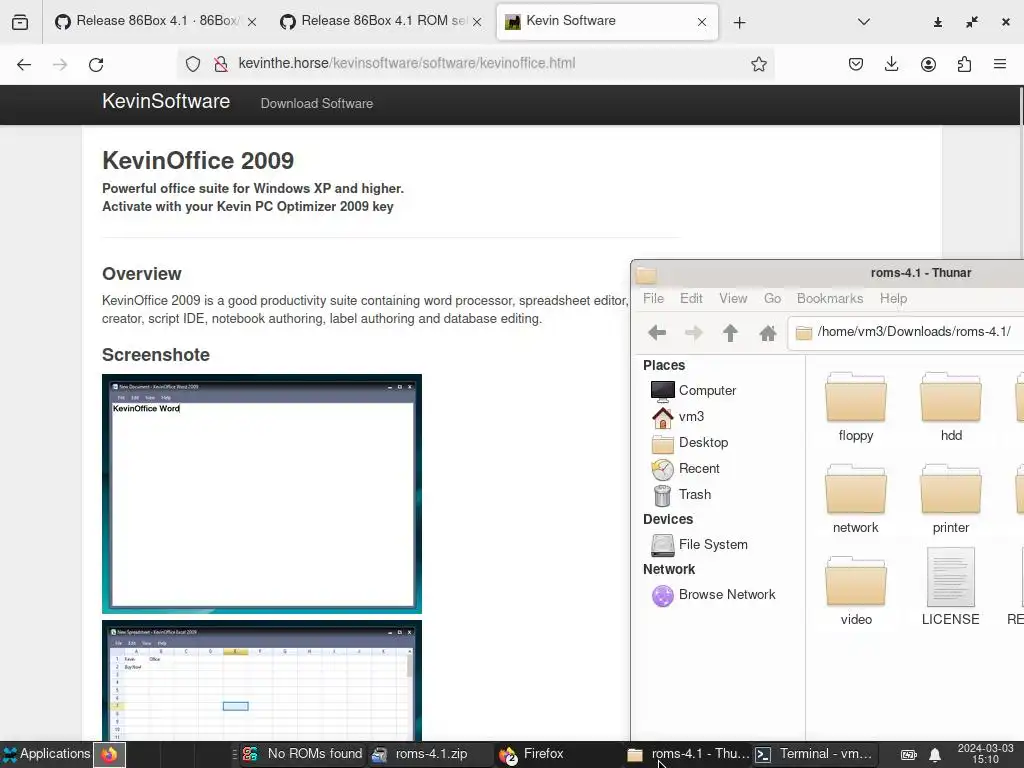The image size is (1024, 768).
Task: Switch to Terminal taskbar window
Action: 815,754
